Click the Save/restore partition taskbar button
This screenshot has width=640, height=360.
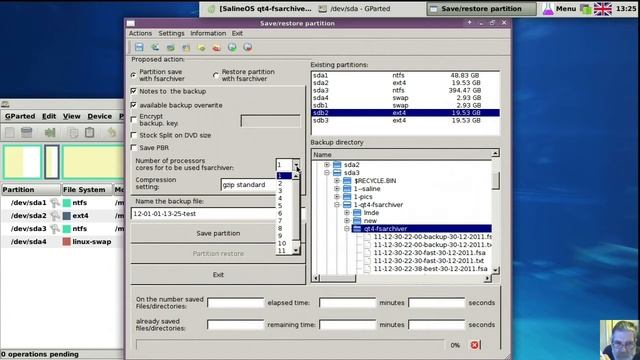coord(482,9)
